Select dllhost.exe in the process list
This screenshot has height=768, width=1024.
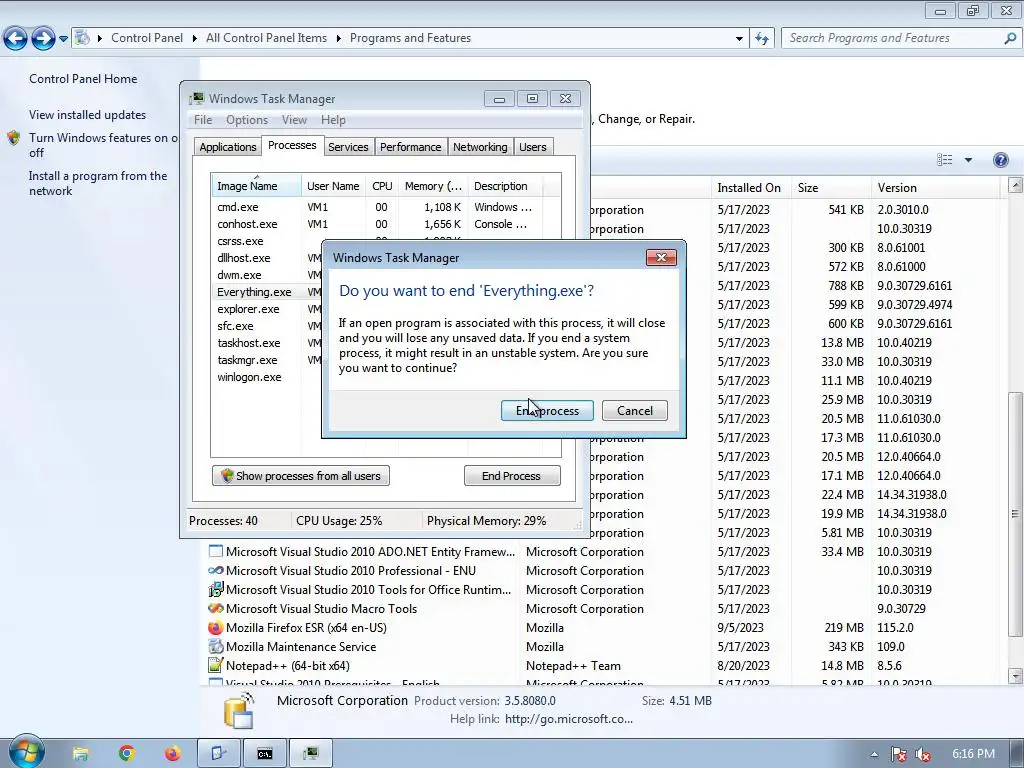(x=244, y=258)
